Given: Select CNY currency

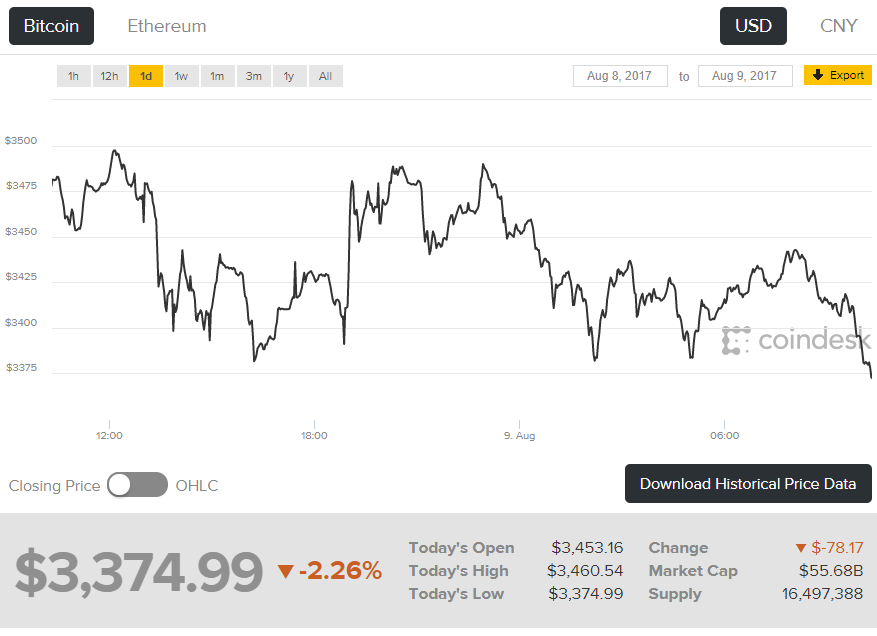Looking at the screenshot, I should (838, 26).
